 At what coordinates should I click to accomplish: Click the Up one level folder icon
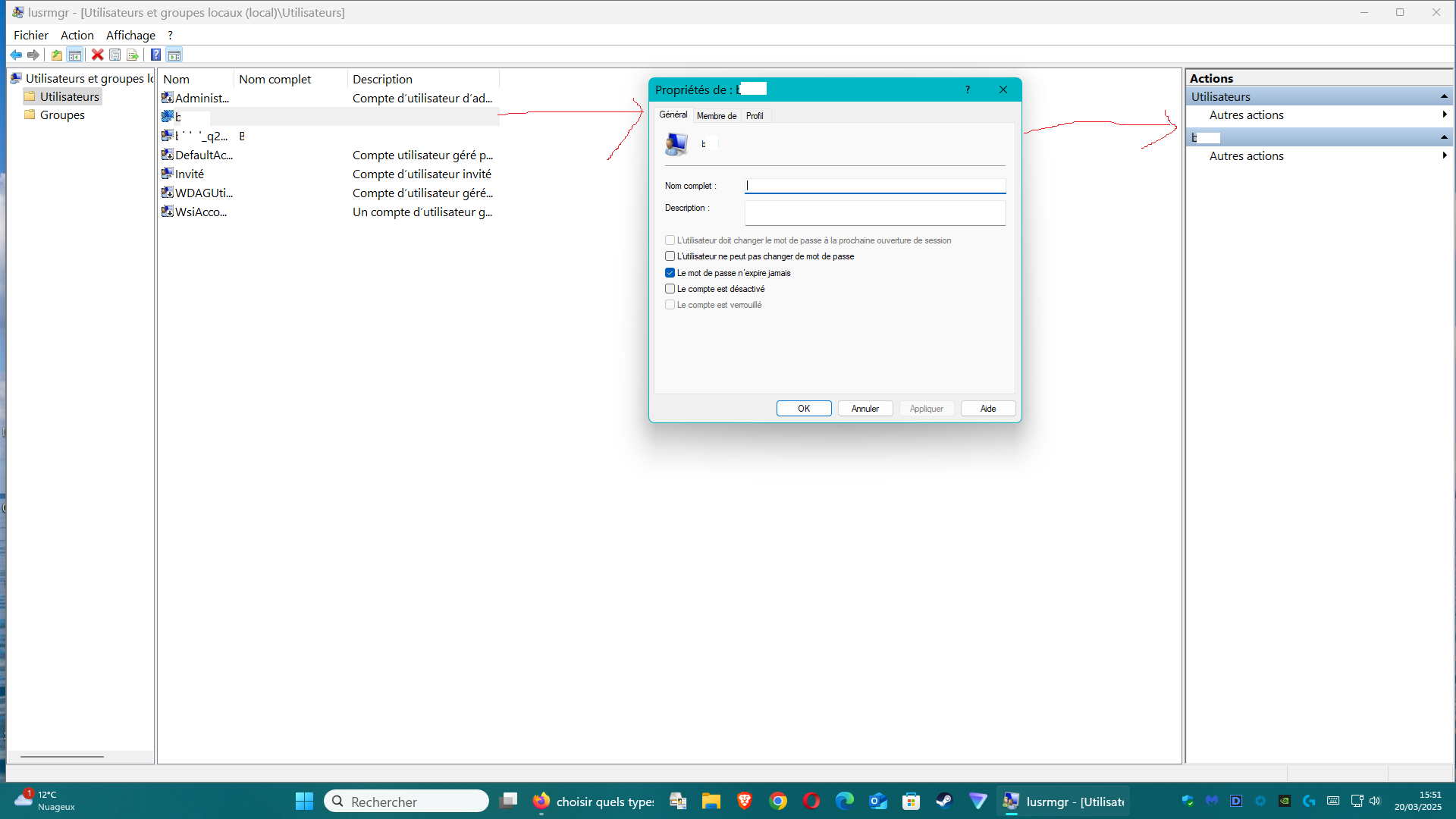pos(57,55)
